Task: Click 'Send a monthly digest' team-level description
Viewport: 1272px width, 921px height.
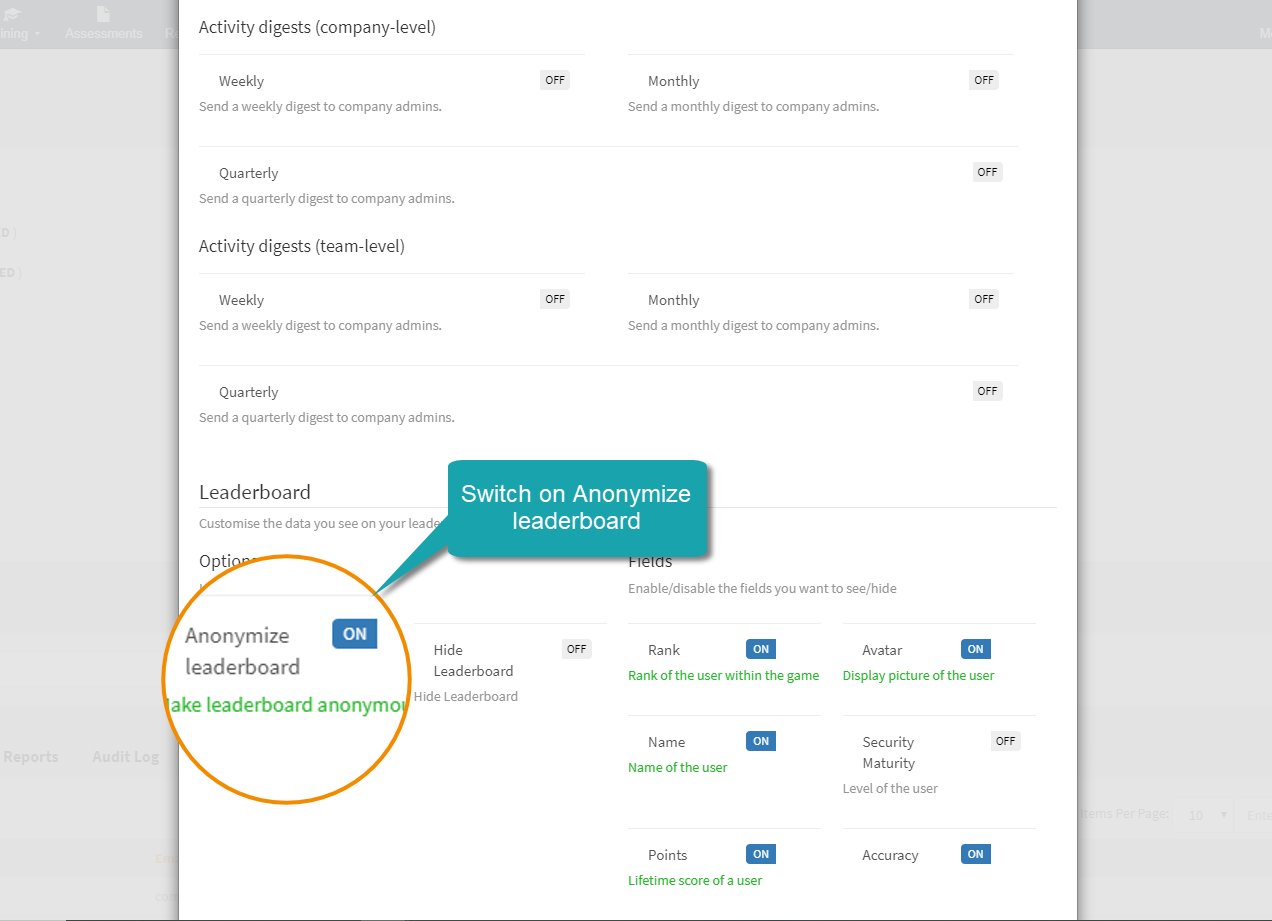Action: point(753,325)
